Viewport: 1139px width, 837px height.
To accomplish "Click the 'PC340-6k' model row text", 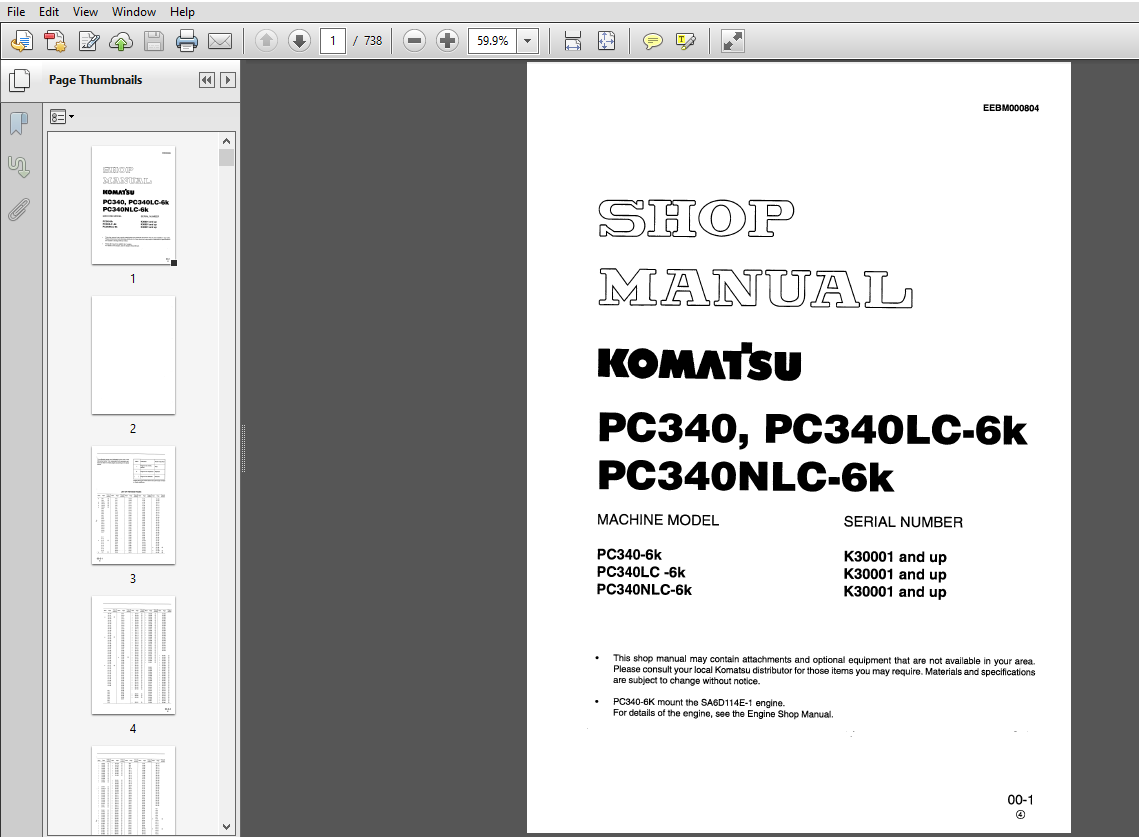I will click(629, 555).
